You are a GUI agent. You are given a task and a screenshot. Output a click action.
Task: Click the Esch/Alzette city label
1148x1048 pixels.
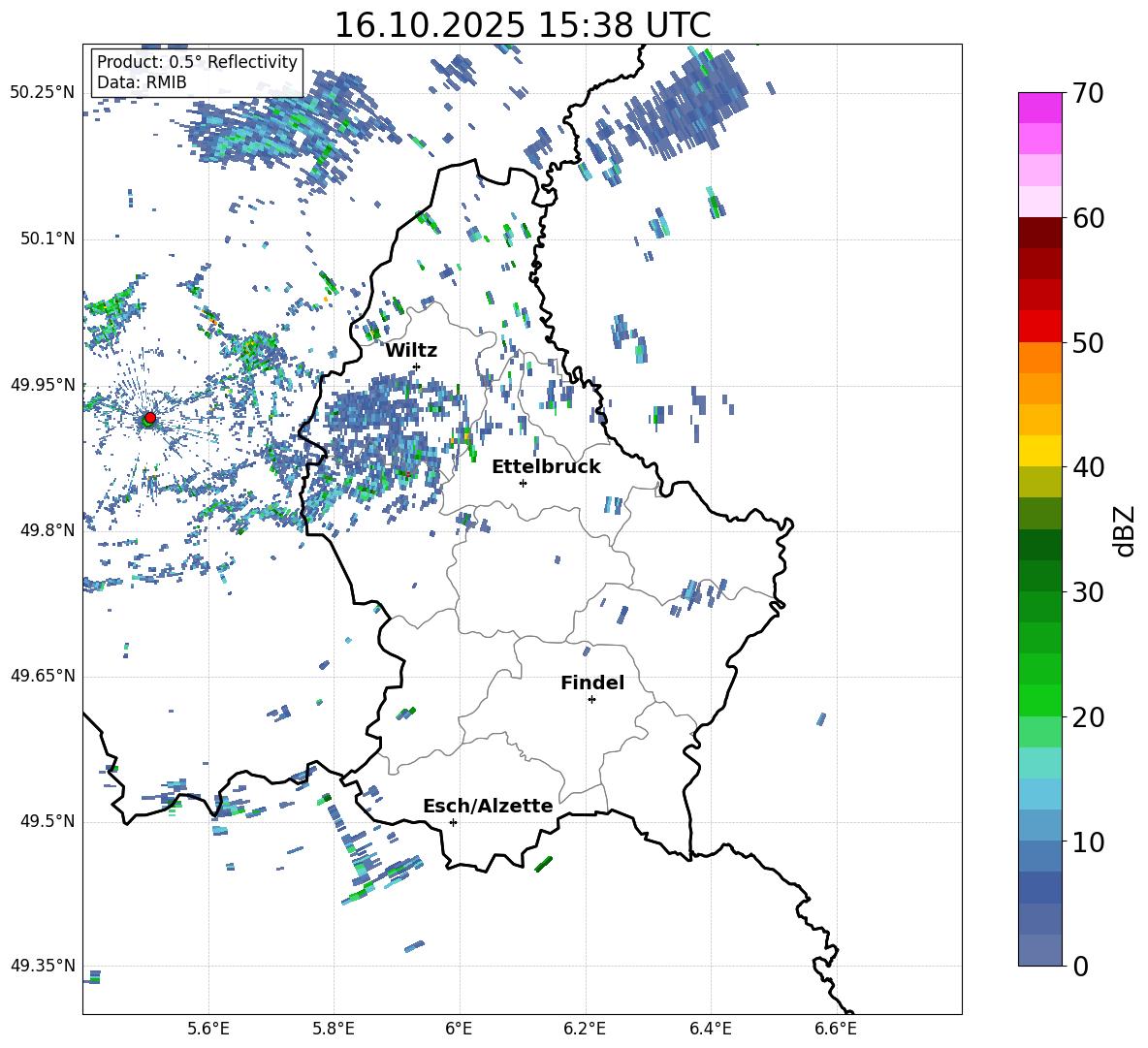pyautogui.click(x=488, y=806)
